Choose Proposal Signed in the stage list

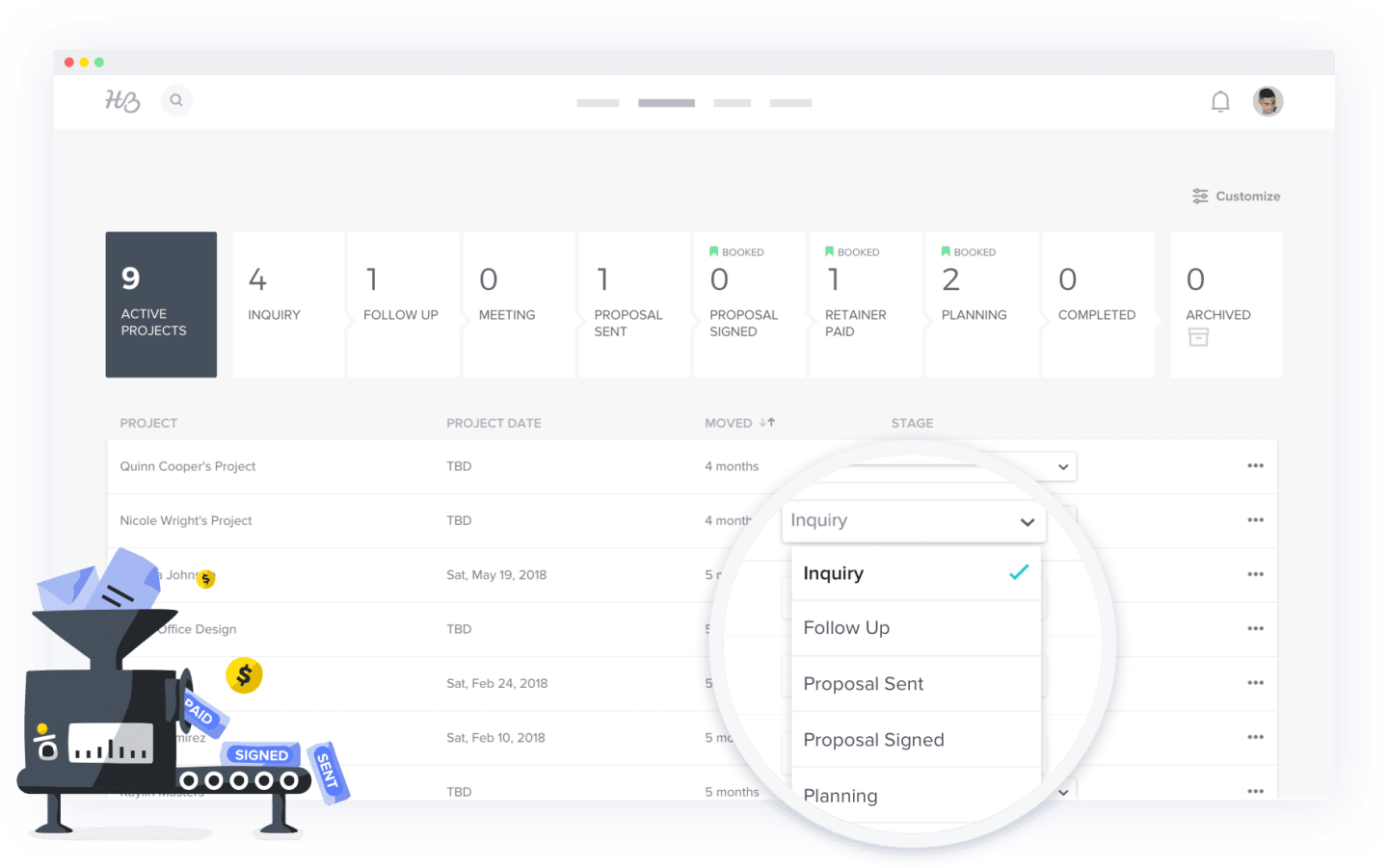(916, 740)
